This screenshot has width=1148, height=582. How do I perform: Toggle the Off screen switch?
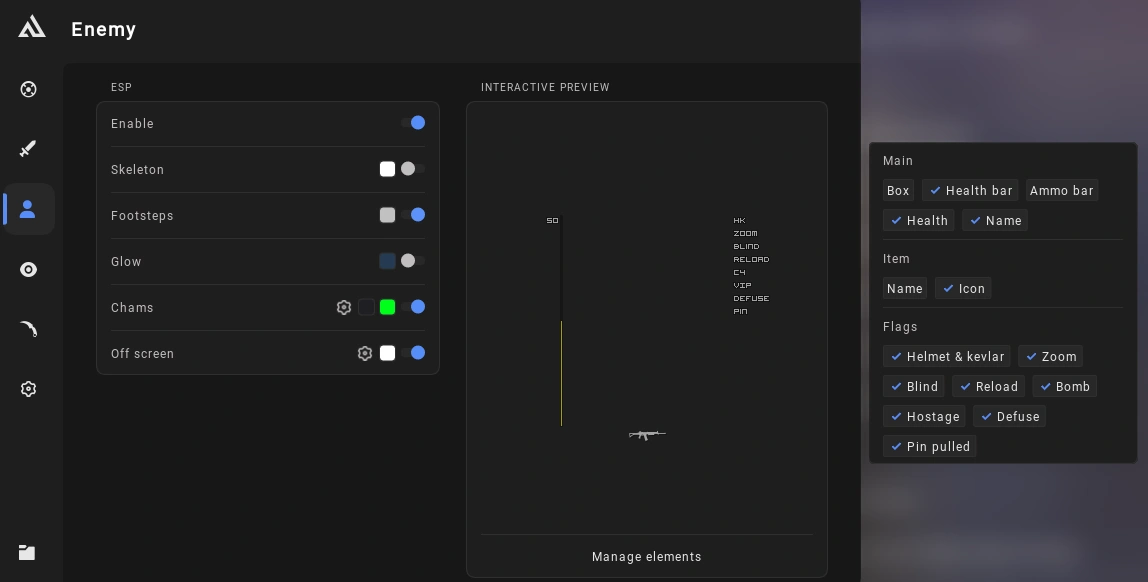tap(413, 354)
